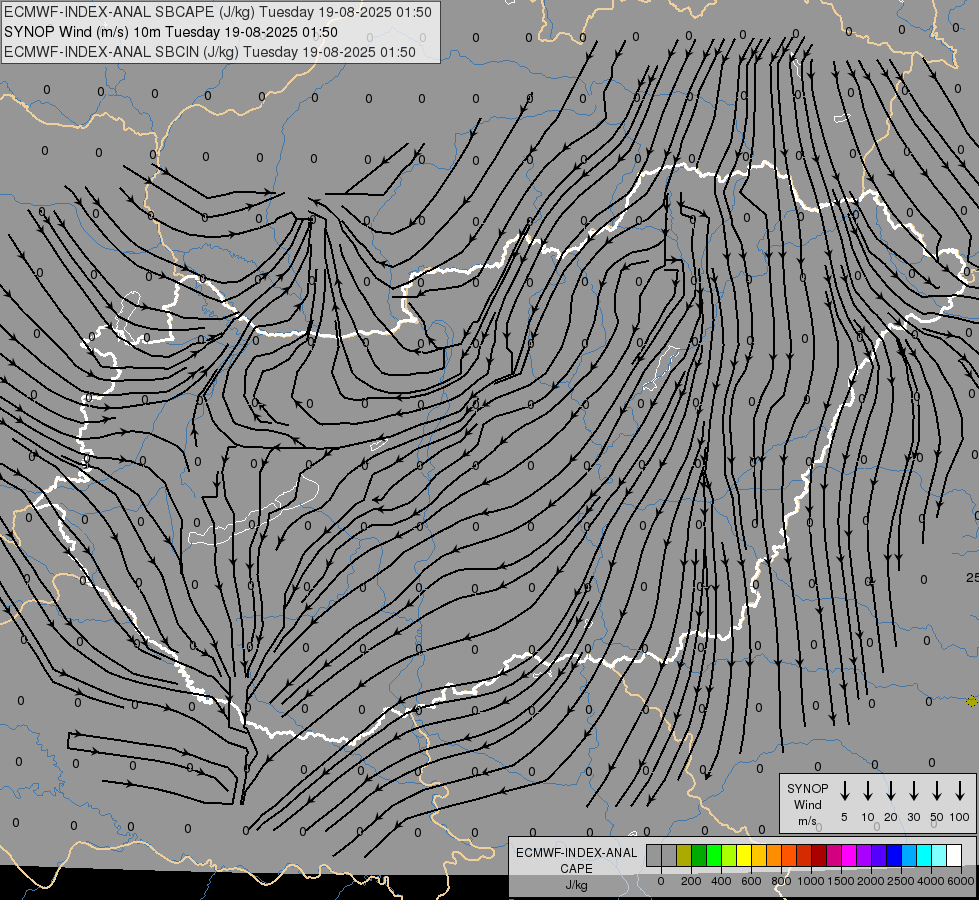Pick the white CAPE swatch near 6000

tap(955, 855)
